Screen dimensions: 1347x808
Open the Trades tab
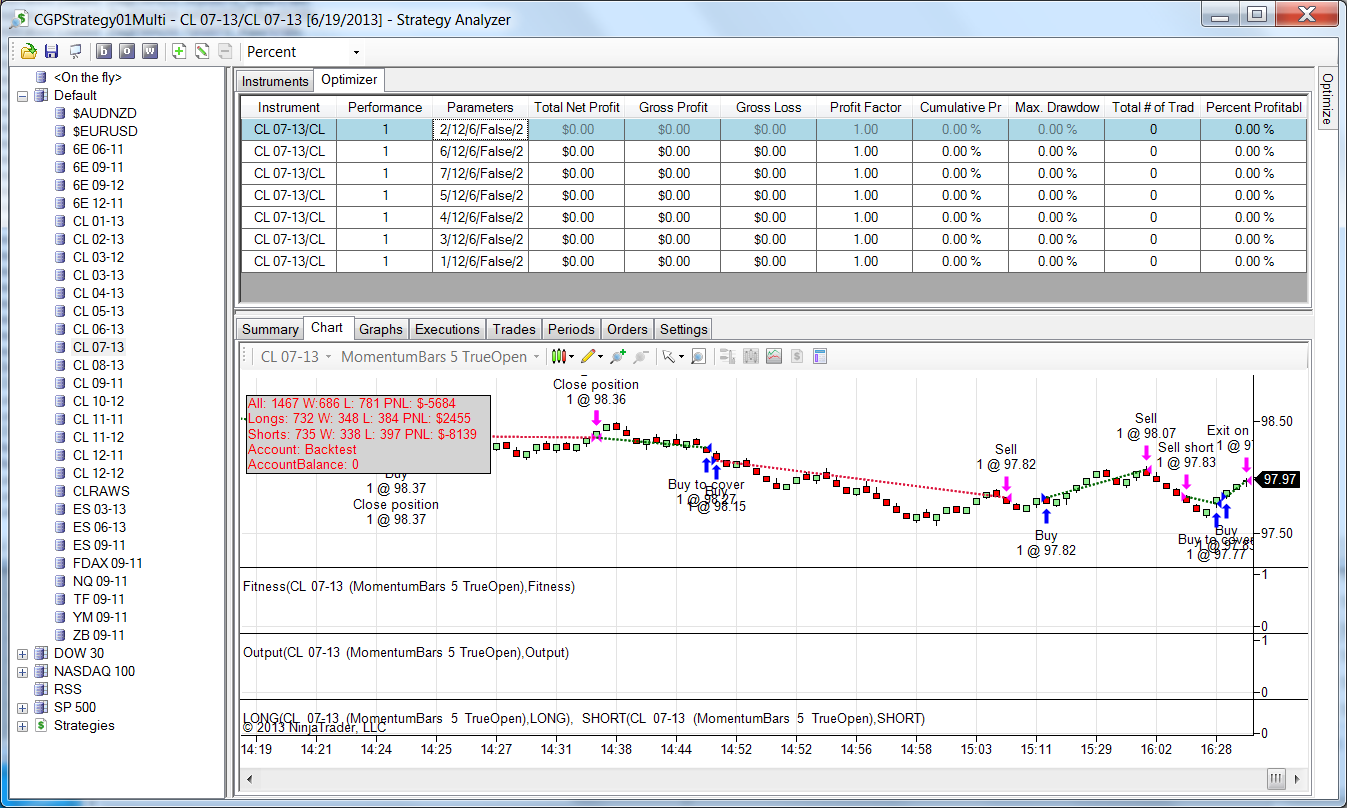click(x=514, y=329)
